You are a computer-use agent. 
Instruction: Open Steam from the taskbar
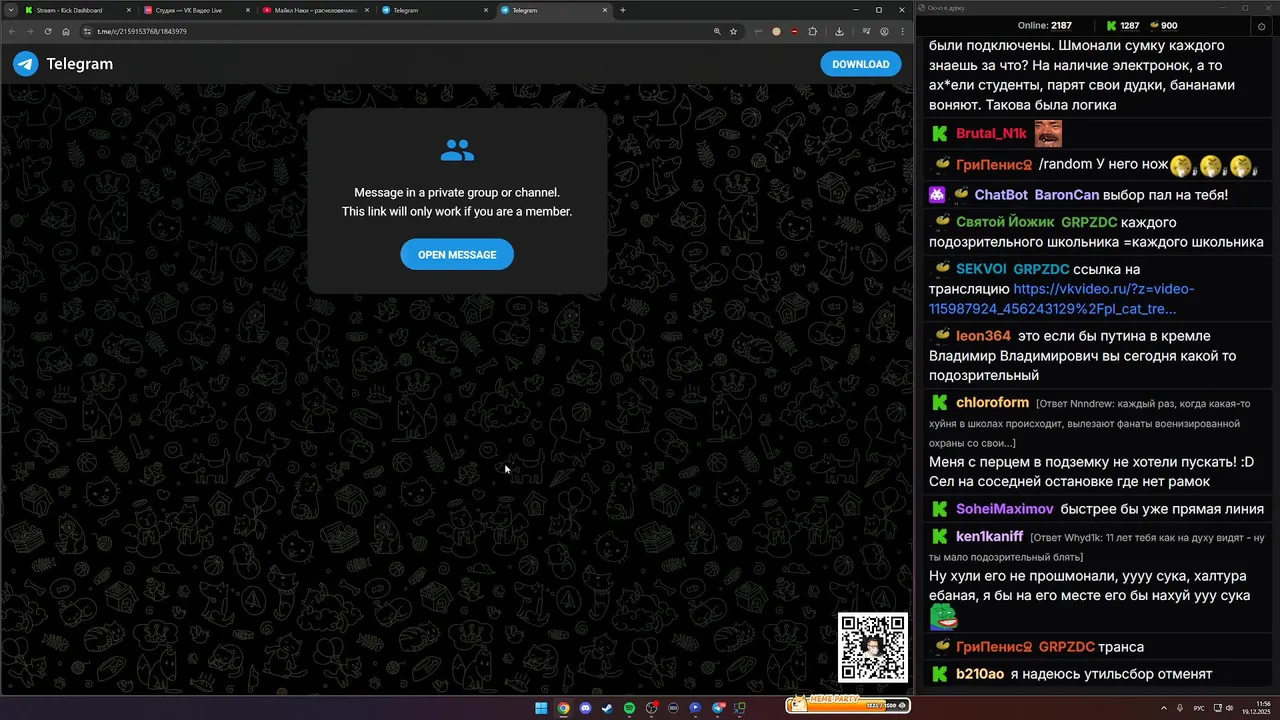click(x=607, y=708)
